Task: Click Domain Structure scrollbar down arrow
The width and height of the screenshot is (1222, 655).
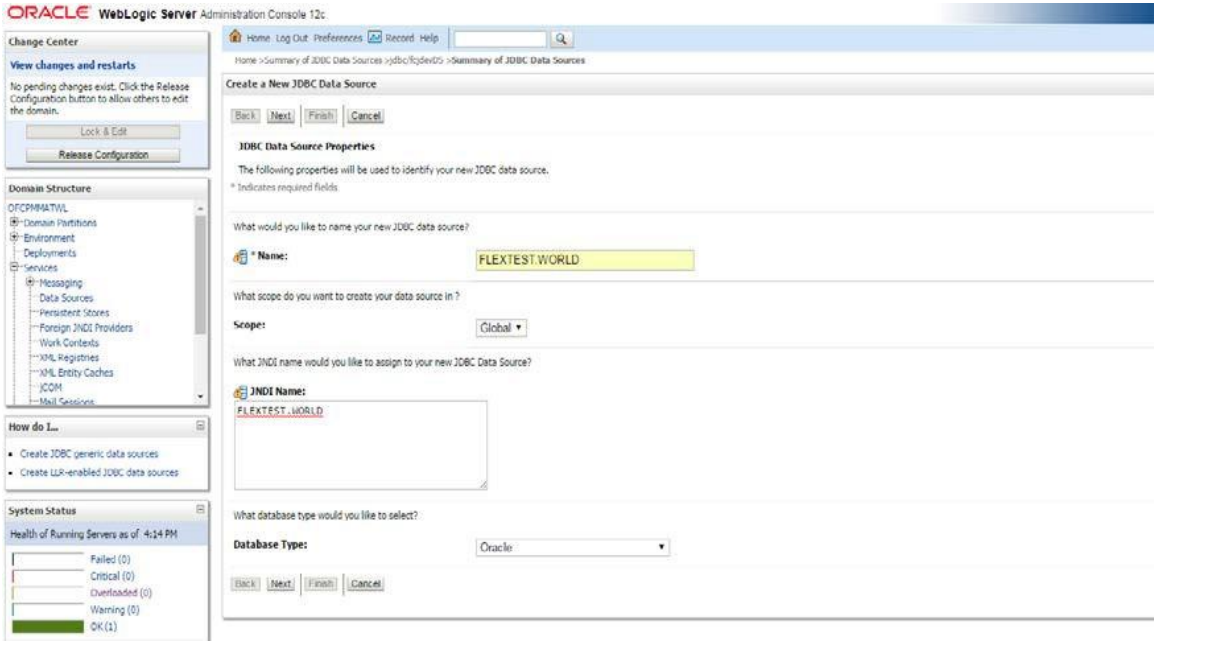Action: pos(200,397)
